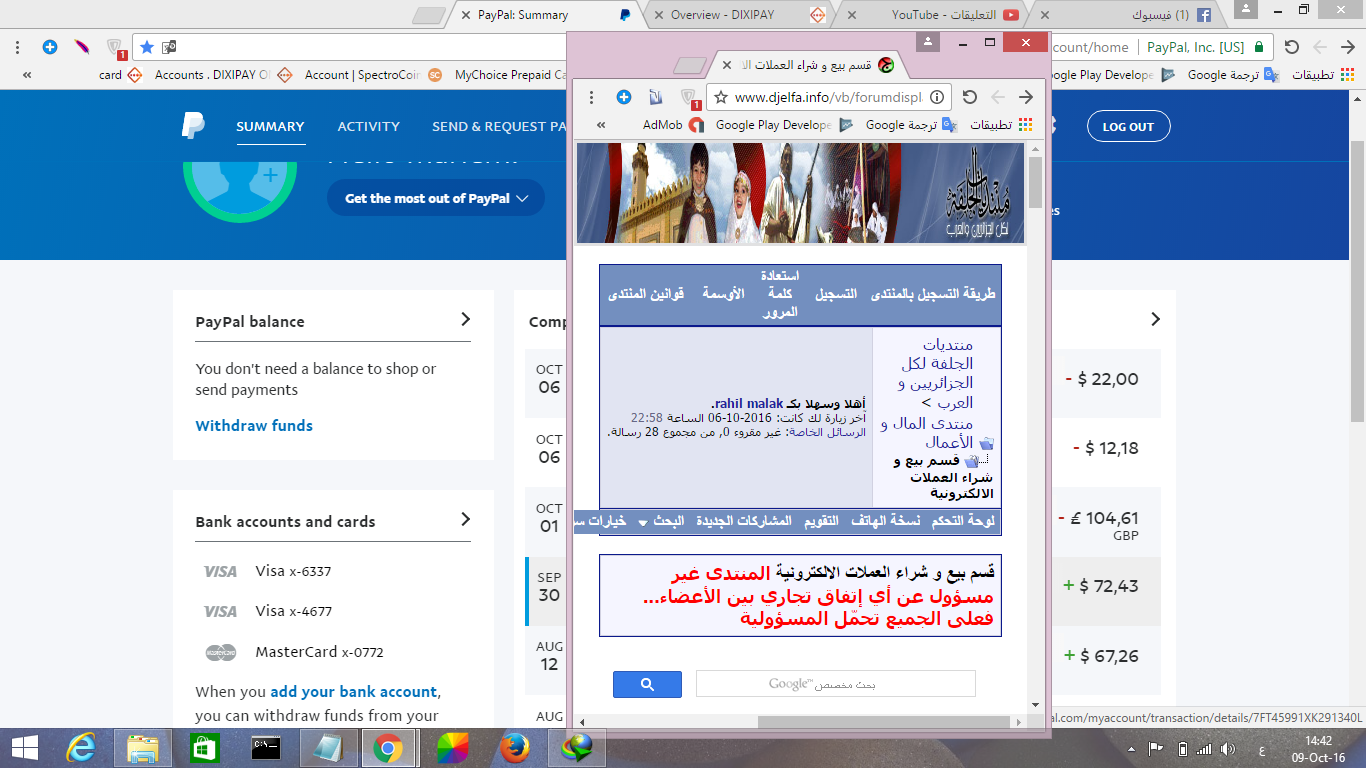This screenshot has height=768, width=1366.
Task: Click the colorful wheel app on taskbar
Action: (x=452, y=747)
